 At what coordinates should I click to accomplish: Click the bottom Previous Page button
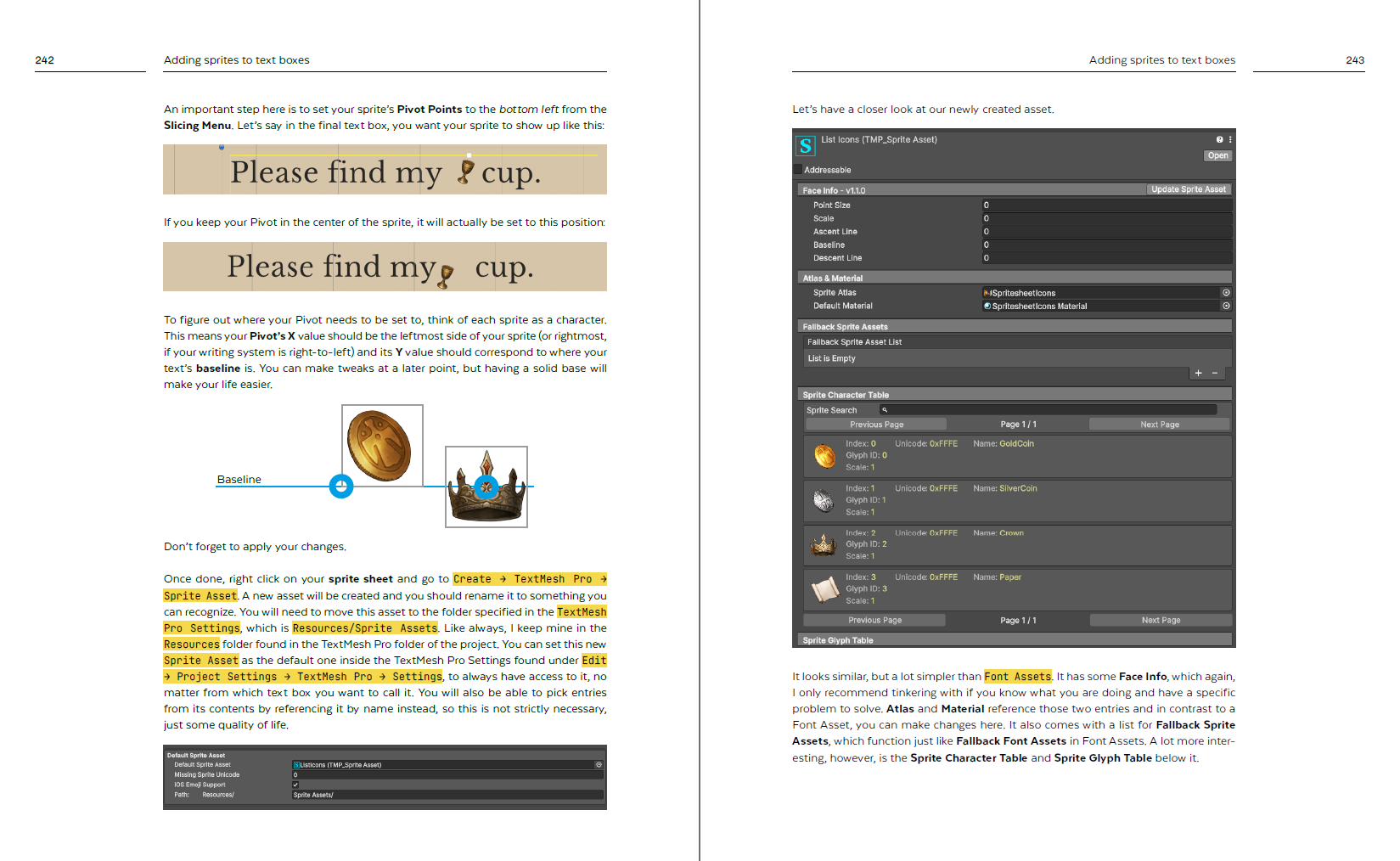click(x=874, y=620)
